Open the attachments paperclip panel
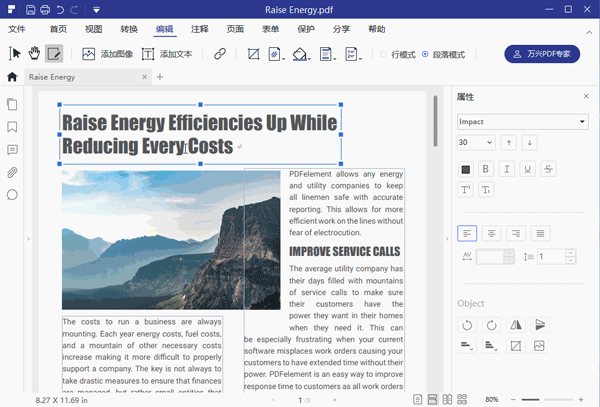This screenshot has height=407, width=600. 13,172
